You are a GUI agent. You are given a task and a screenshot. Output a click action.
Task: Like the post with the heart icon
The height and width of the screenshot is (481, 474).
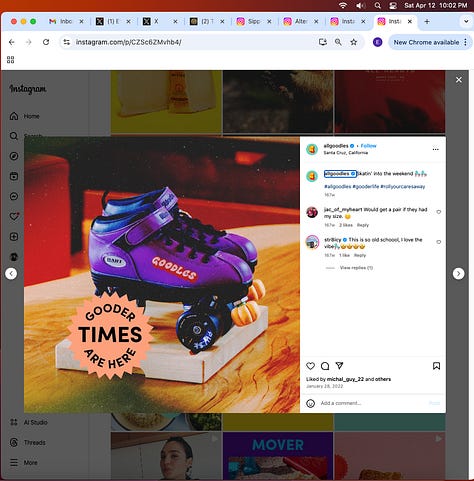click(310, 366)
